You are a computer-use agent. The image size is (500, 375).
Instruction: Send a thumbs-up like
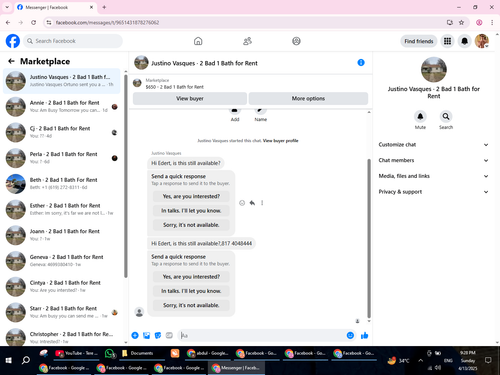click(x=365, y=335)
